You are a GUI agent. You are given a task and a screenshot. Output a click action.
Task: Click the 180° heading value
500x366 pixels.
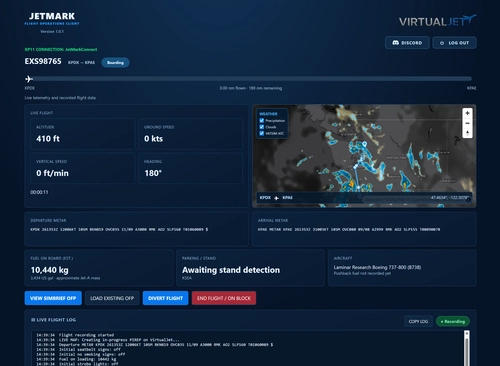tap(153, 173)
